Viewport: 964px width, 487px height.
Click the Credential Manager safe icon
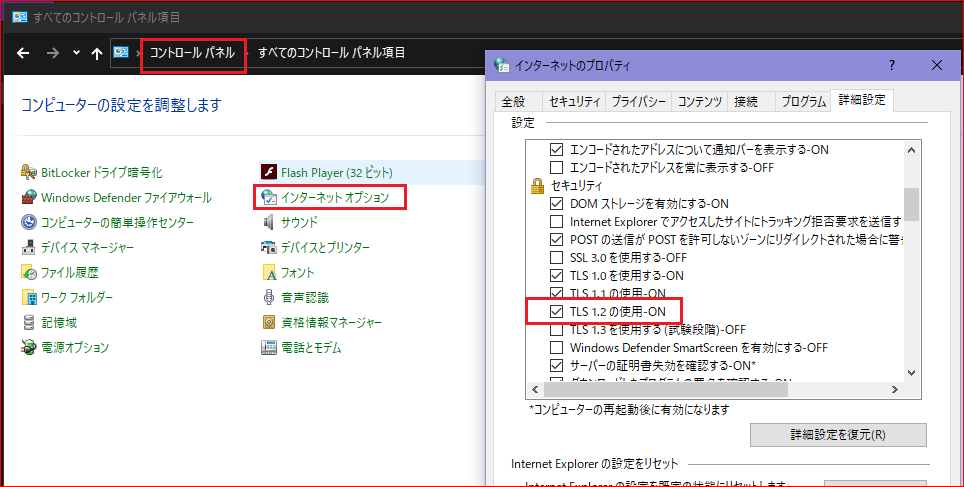tap(269, 322)
